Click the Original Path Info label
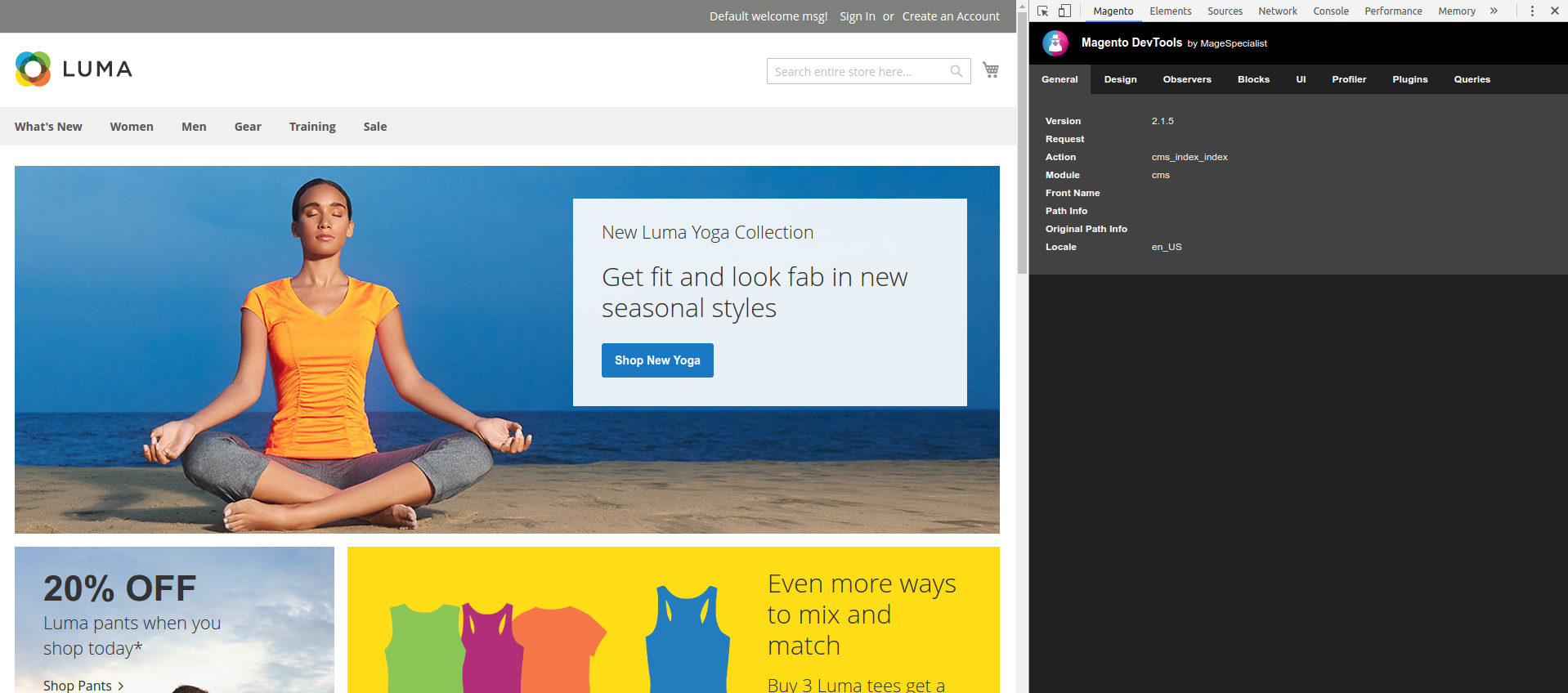This screenshot has width=1568, height=693. pyautogui.click(x=1086, y=229)
